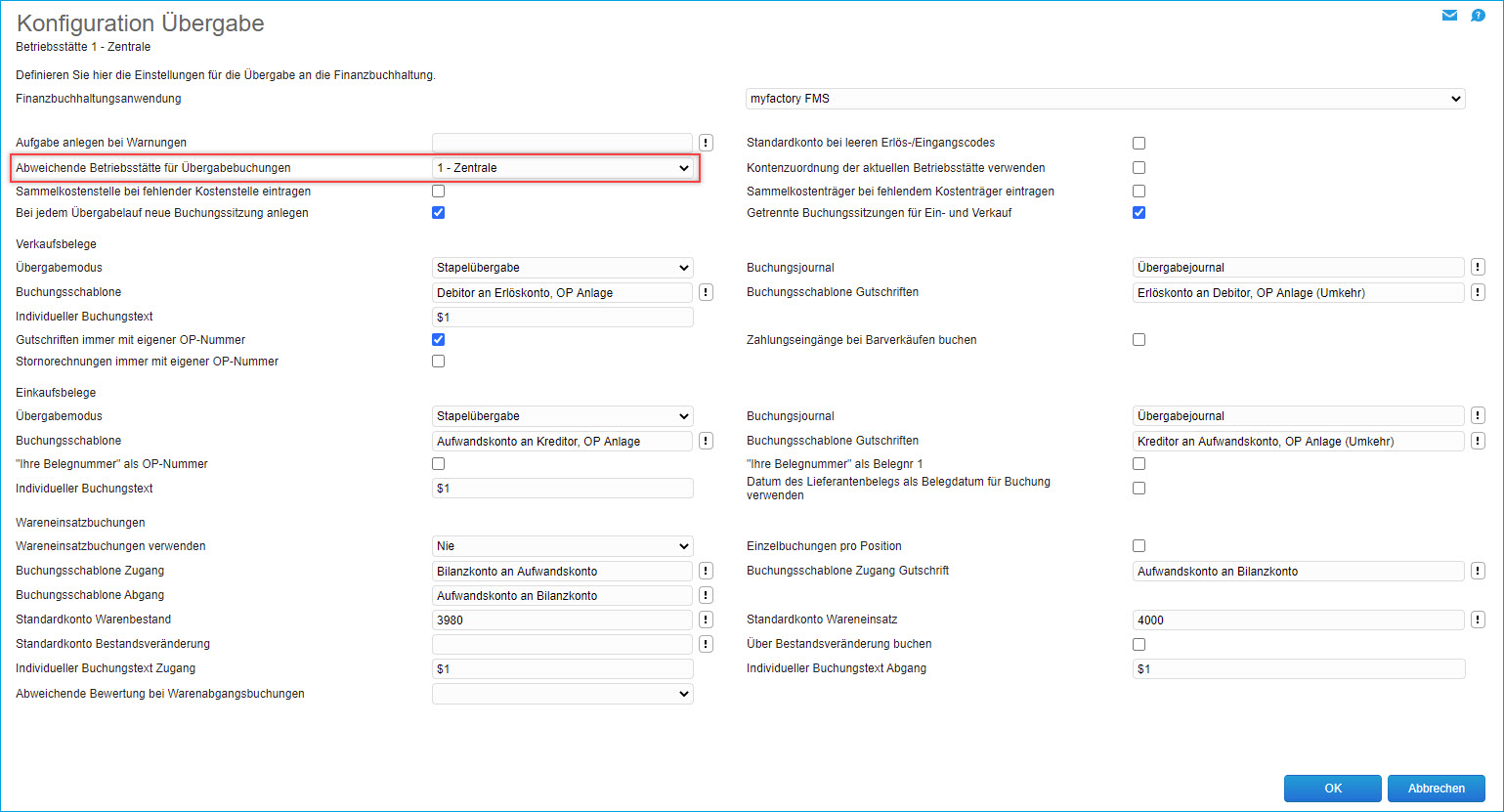Click Betriebsstätte 1 - Zentrale subtitle
The width and height of the screenshot is (1504, 812).
coord(83,46)
